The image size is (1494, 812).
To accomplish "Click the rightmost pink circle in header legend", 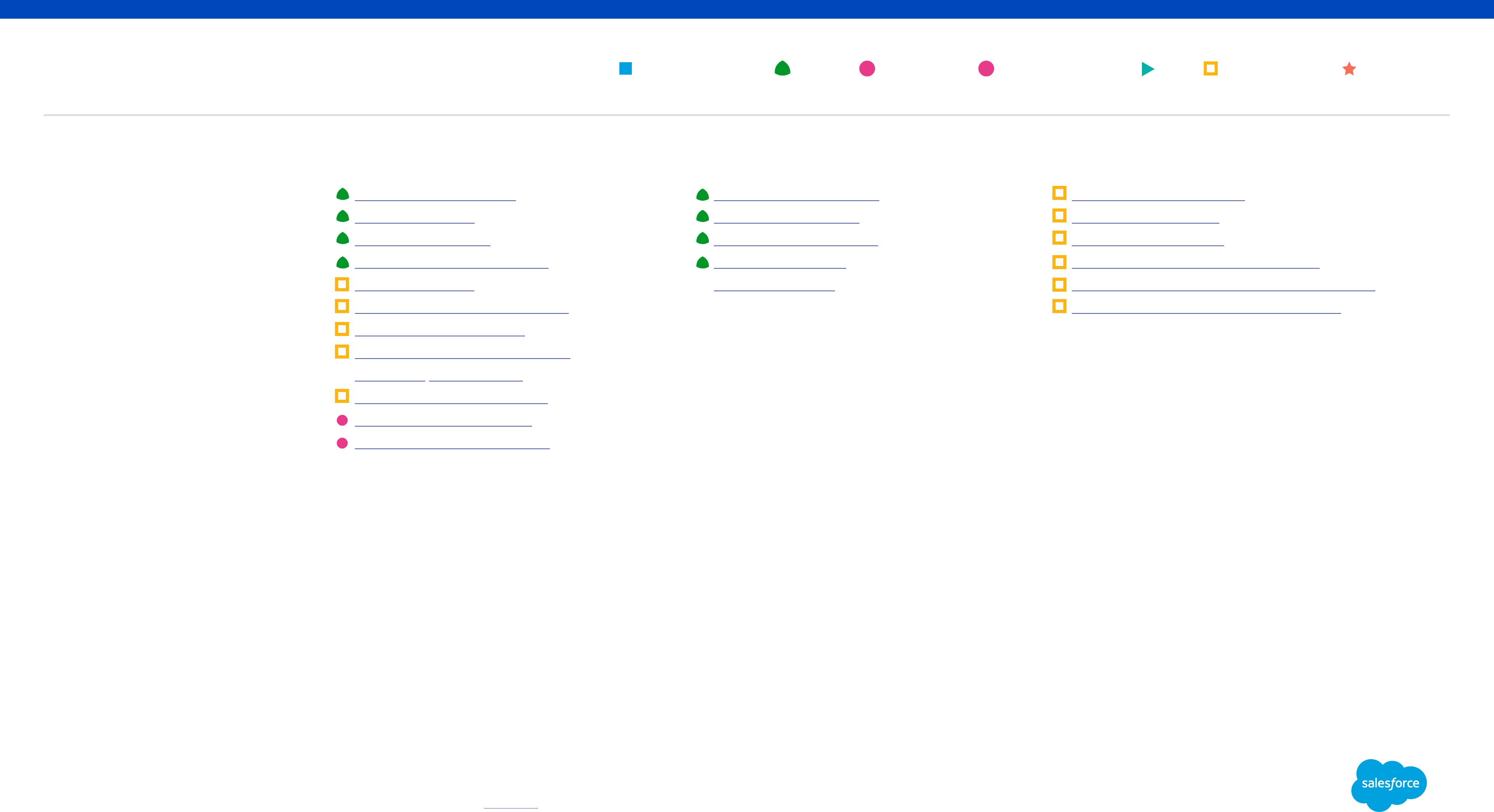I will point(986,68).
